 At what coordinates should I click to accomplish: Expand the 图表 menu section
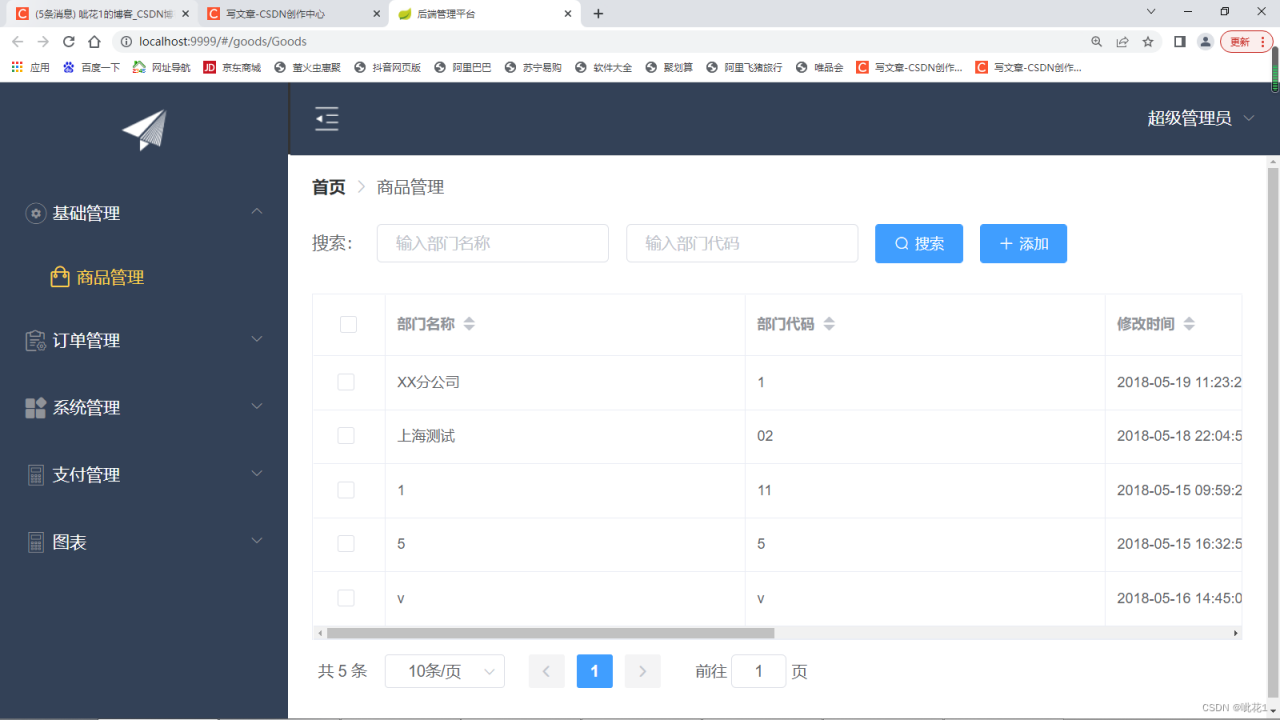pyautogui.click(x=257, y=541)
